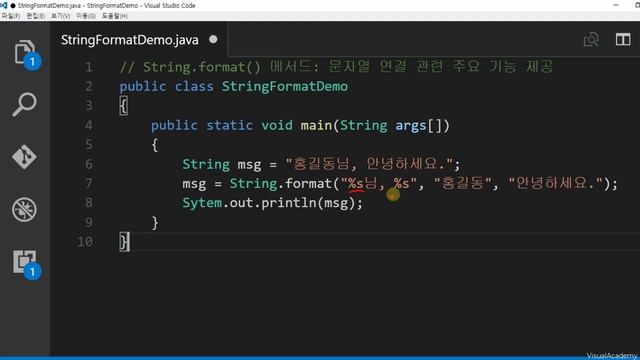Viewport: 640px width, 360px height.
Task: Open the 이동(G) menu
Action: (x=86, y=16)
